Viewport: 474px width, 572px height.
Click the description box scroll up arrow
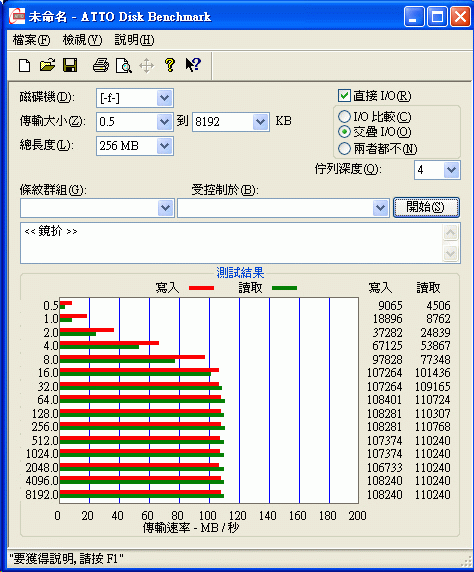click(x=451, y=232)
